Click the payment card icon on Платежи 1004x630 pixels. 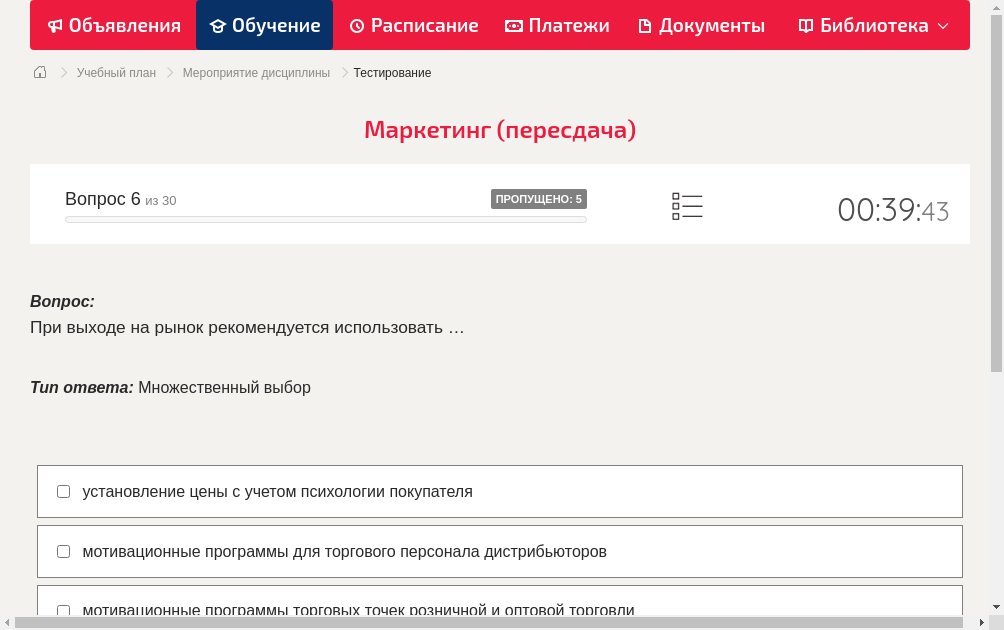pos(512,25)
